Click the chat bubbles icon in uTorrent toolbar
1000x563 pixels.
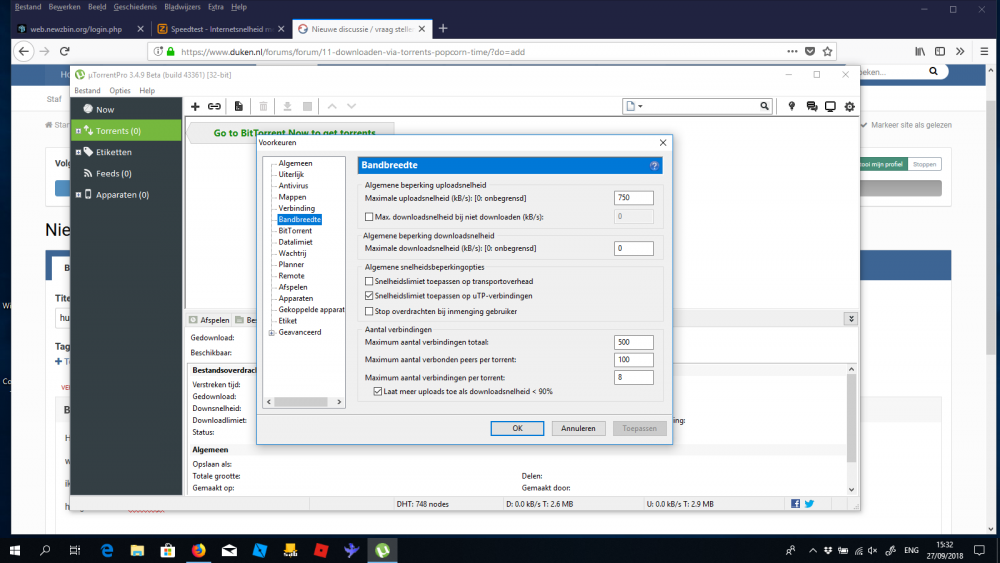[x=811, y=106]
